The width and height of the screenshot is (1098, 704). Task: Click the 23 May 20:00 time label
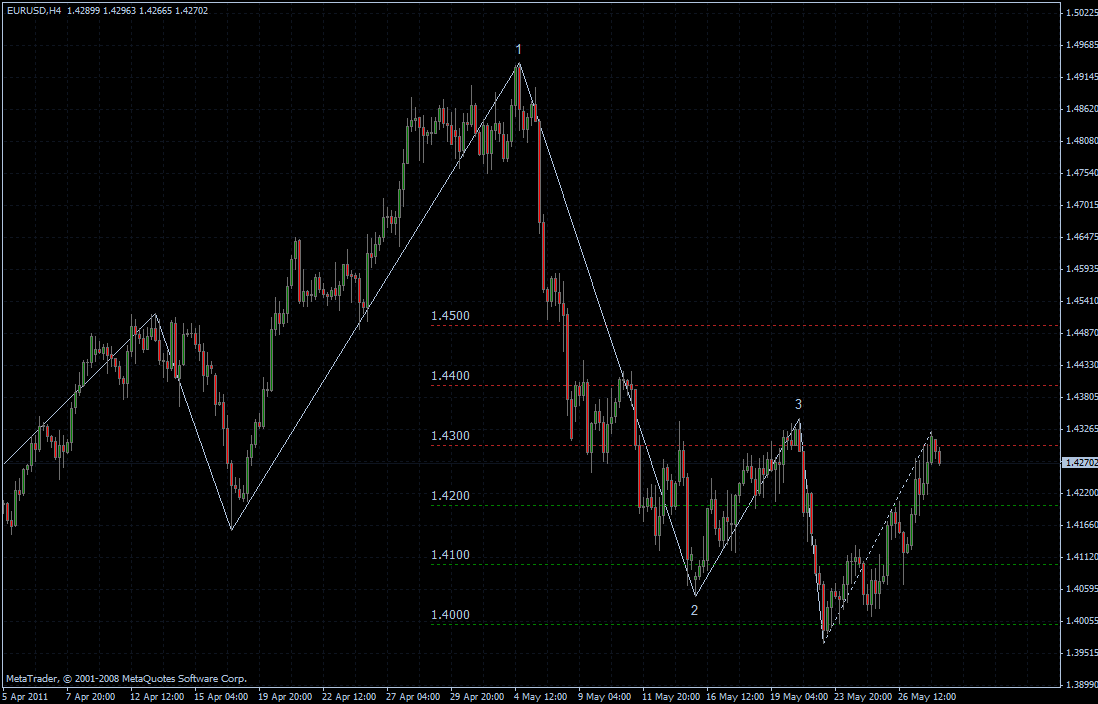coord(863,697)
